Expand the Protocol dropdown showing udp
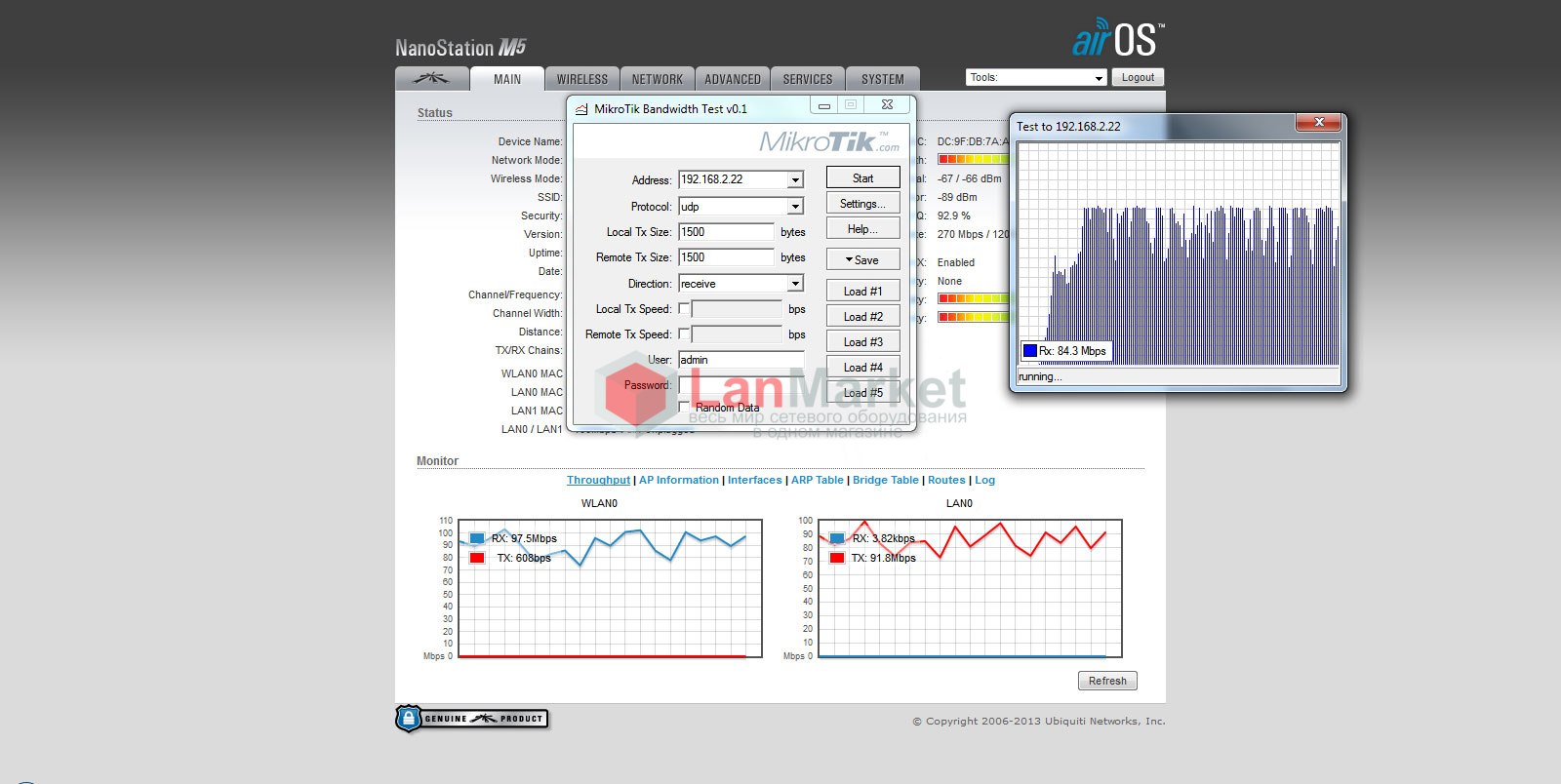 tap(795, 207)
